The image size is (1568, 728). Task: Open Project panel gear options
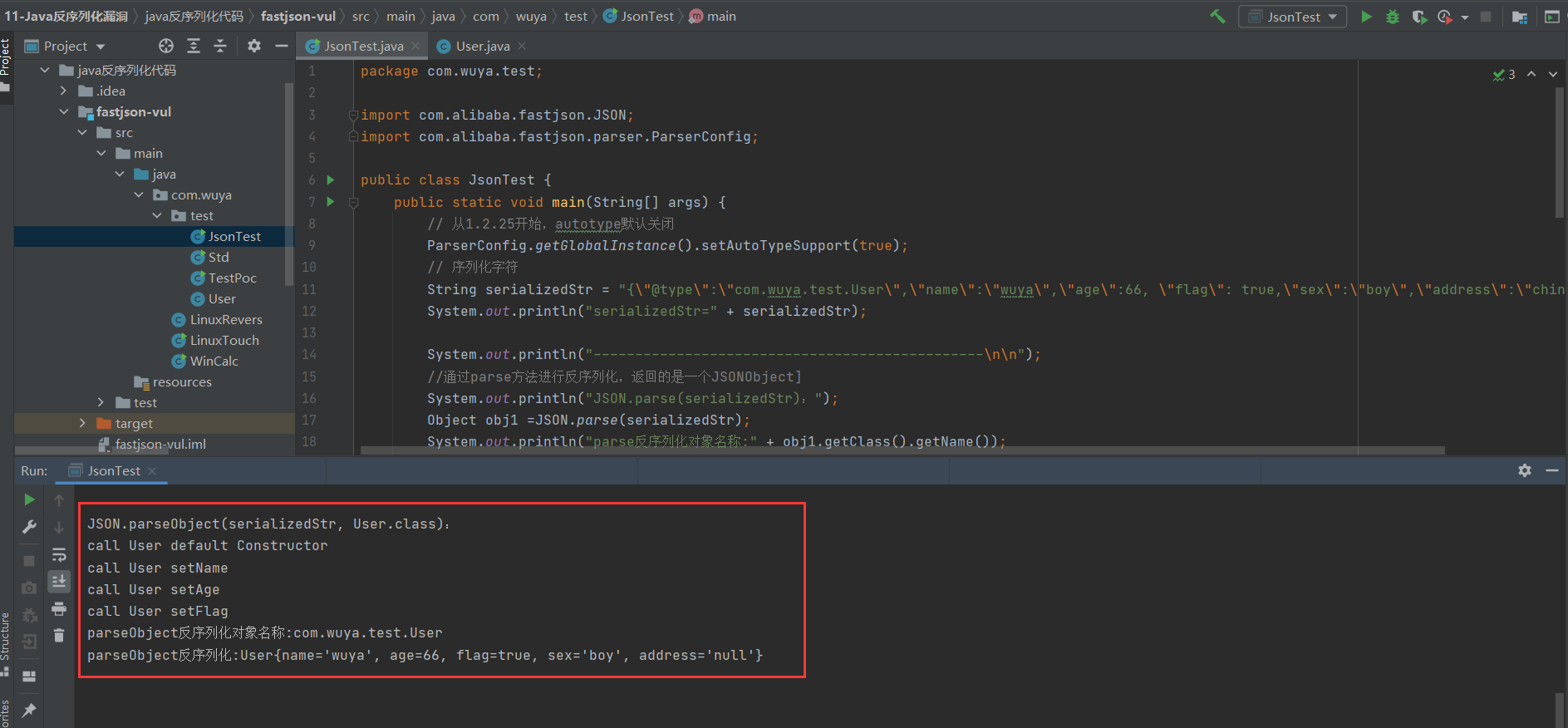[254, 46]
